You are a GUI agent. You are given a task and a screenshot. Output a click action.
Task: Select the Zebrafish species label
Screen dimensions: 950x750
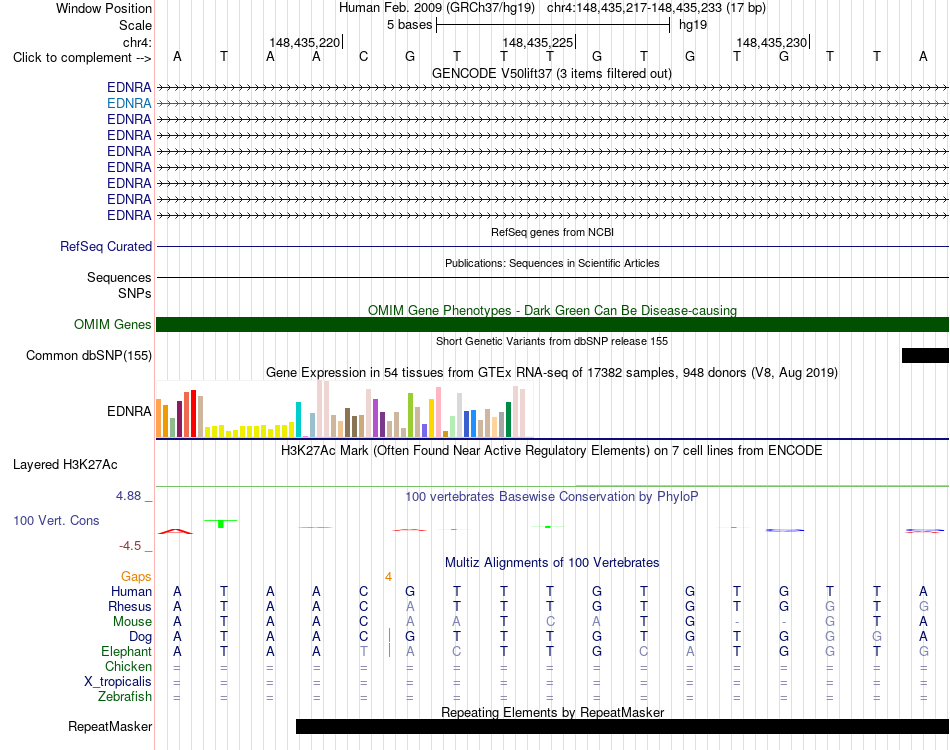click(125, 697)
